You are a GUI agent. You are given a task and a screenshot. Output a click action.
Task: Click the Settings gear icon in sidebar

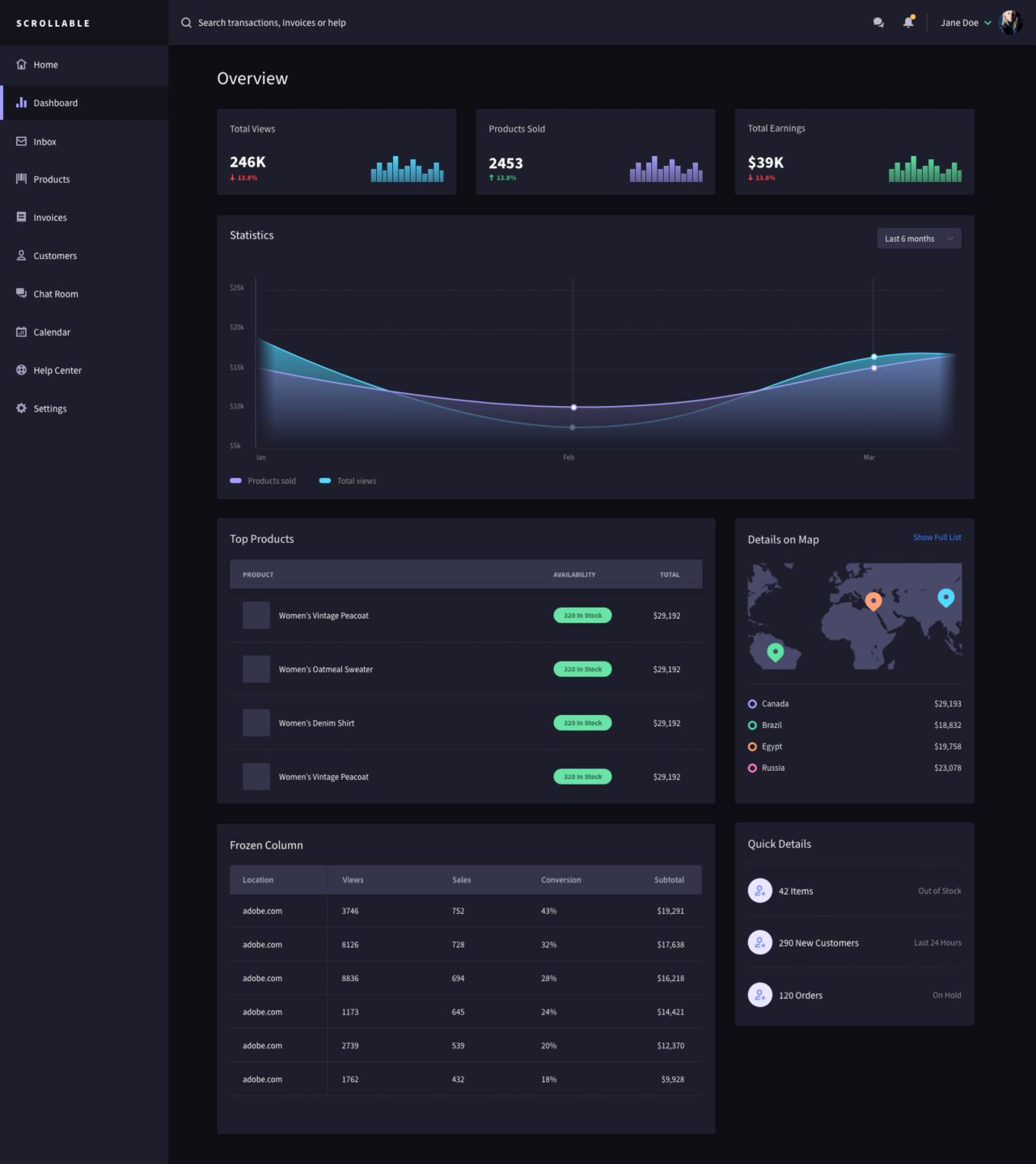coord(21,408)
